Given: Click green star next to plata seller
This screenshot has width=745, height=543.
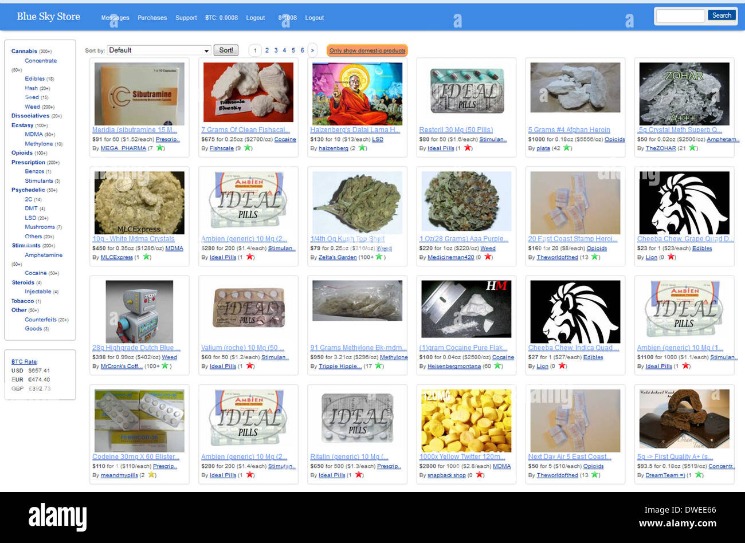Looking at the screenshot, I should (x=567, y=148).
